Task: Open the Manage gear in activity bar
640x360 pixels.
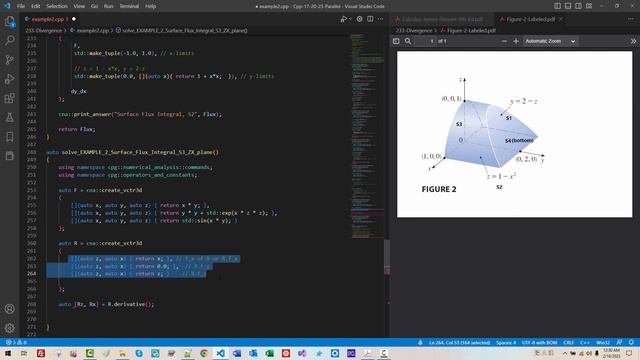Action: tap(9, 327)
